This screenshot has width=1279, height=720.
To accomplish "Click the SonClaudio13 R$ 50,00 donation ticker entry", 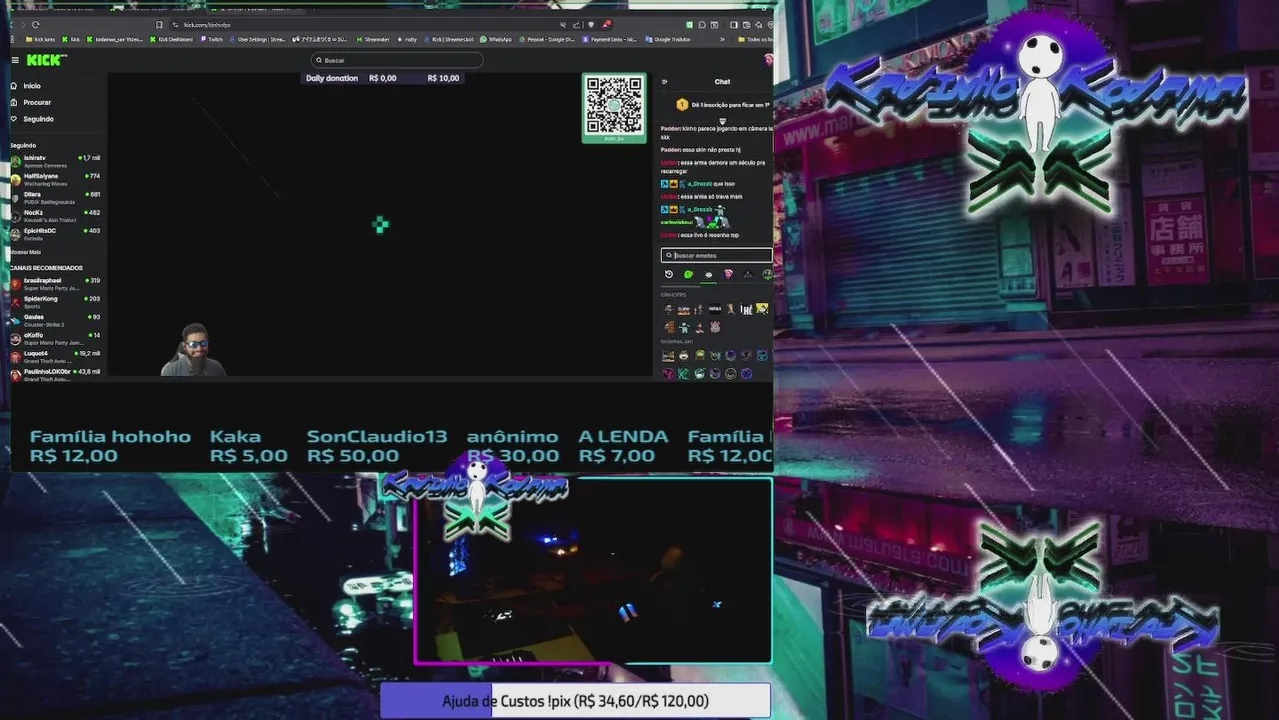I will click(377, 446).
